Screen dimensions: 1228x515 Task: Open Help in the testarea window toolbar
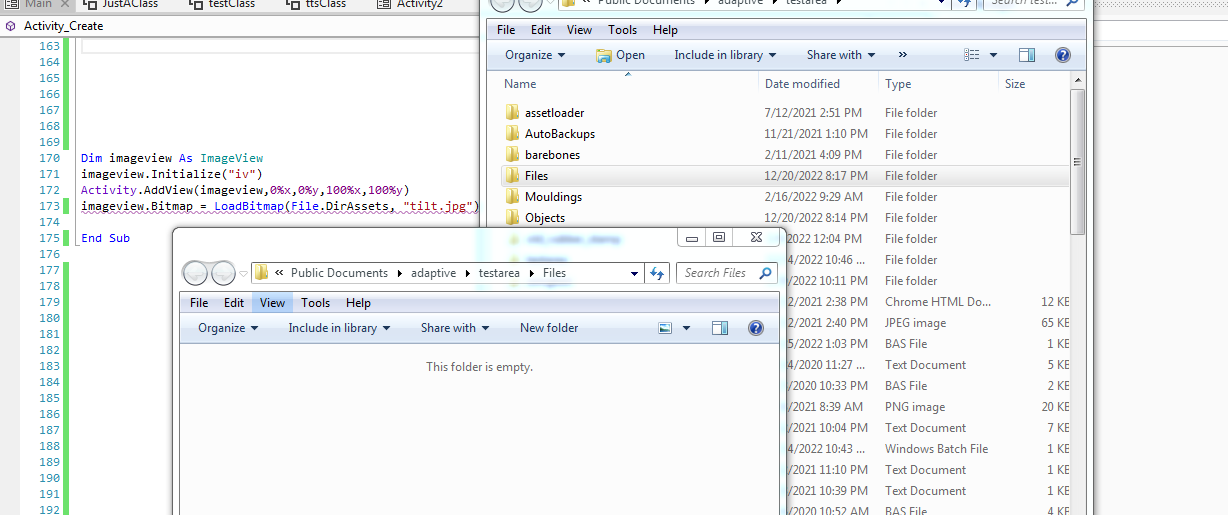[x=1063, y=55]
